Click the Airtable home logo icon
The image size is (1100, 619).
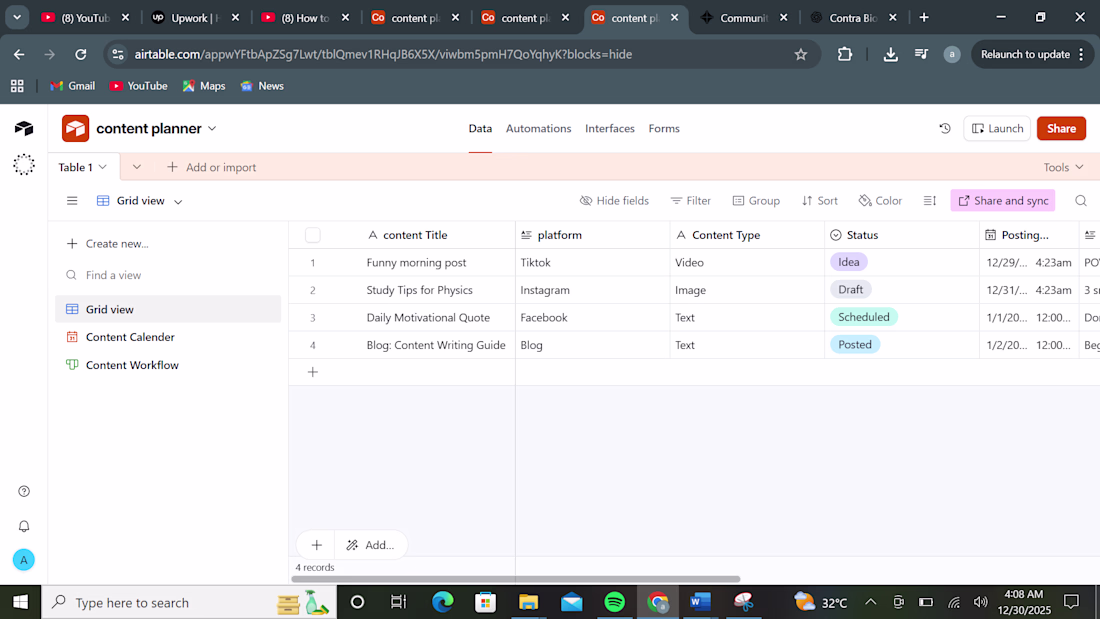(24, 128)
